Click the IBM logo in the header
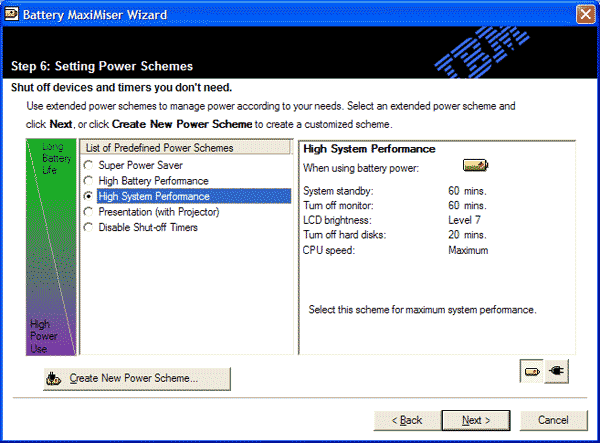This screenshot has width=600, height=443. point(482,52)
